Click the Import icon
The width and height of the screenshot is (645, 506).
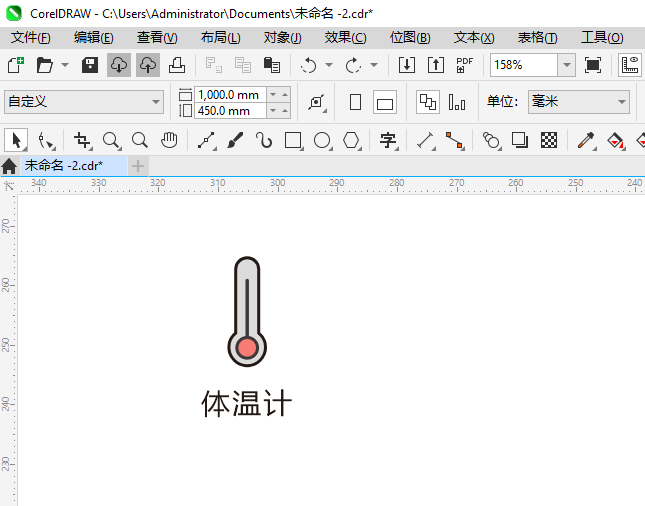tap(407, 65)
